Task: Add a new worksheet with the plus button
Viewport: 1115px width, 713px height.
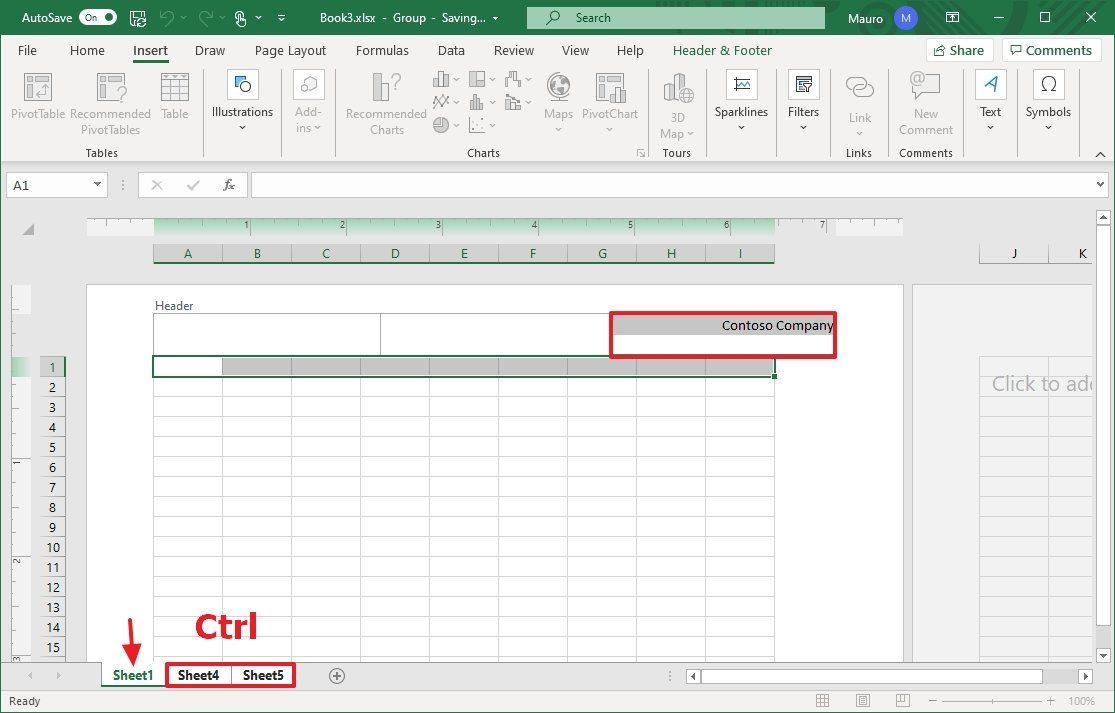Action: tap(336, 676)
